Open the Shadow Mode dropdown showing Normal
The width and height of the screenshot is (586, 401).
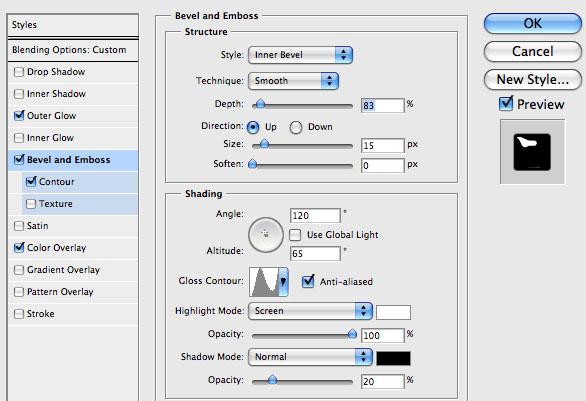click(310, 357)
